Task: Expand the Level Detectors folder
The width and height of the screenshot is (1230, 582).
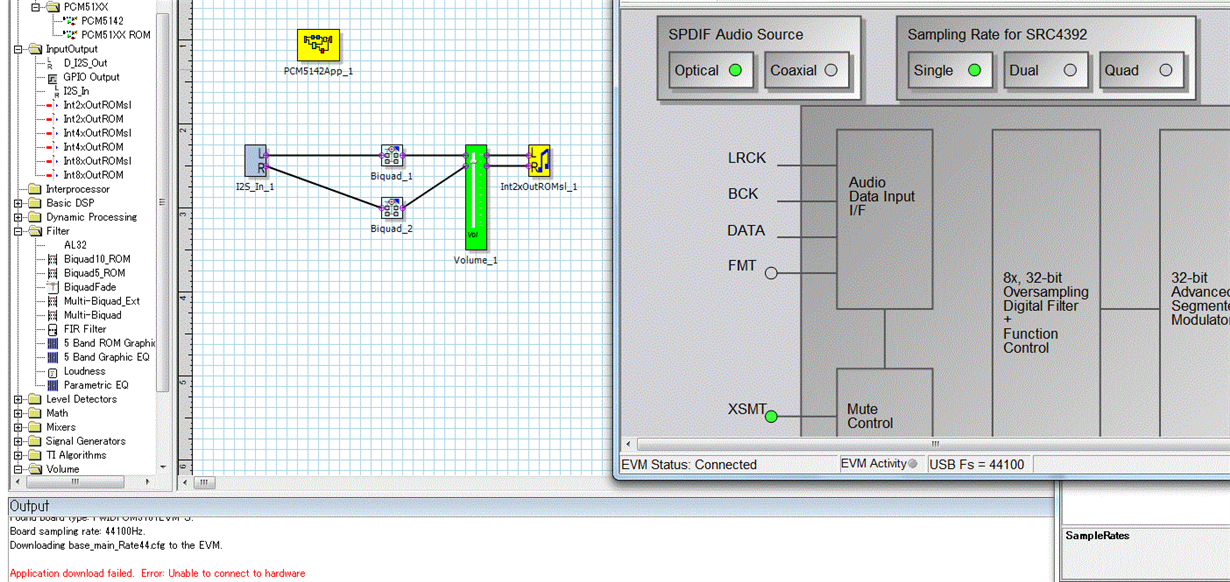Action: pyautogui.click(x=19, y=399)
